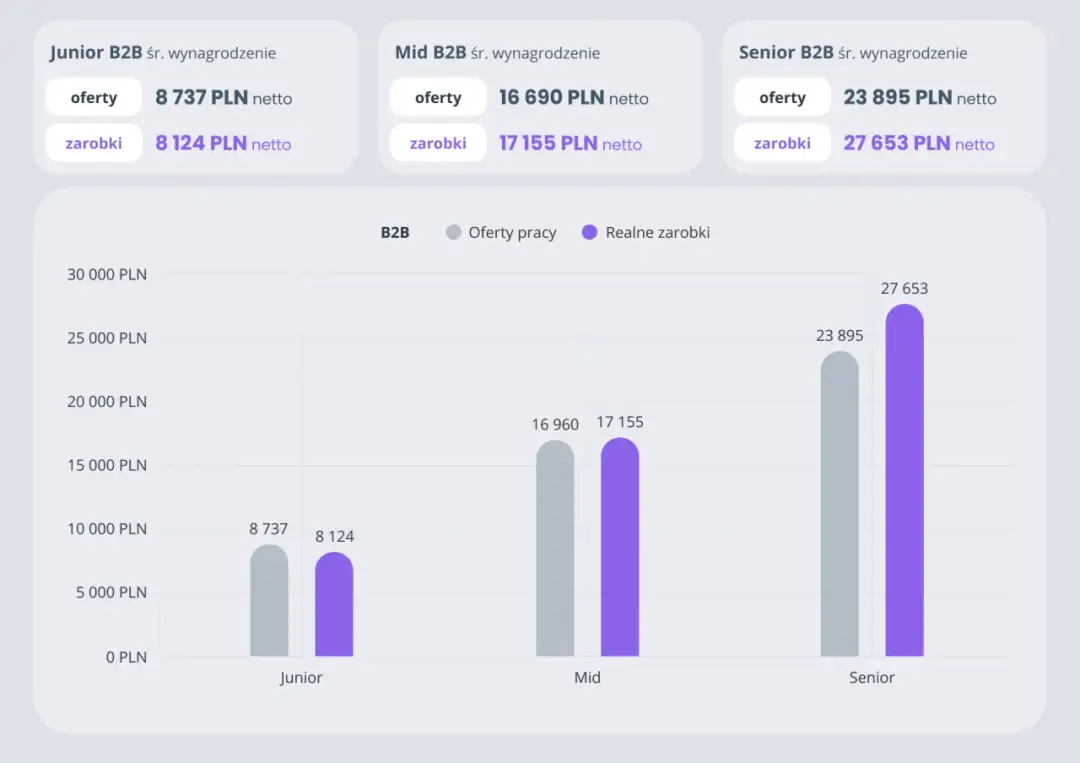
Task: Select the '8 124 PLN netto' value
Action: 223,143
